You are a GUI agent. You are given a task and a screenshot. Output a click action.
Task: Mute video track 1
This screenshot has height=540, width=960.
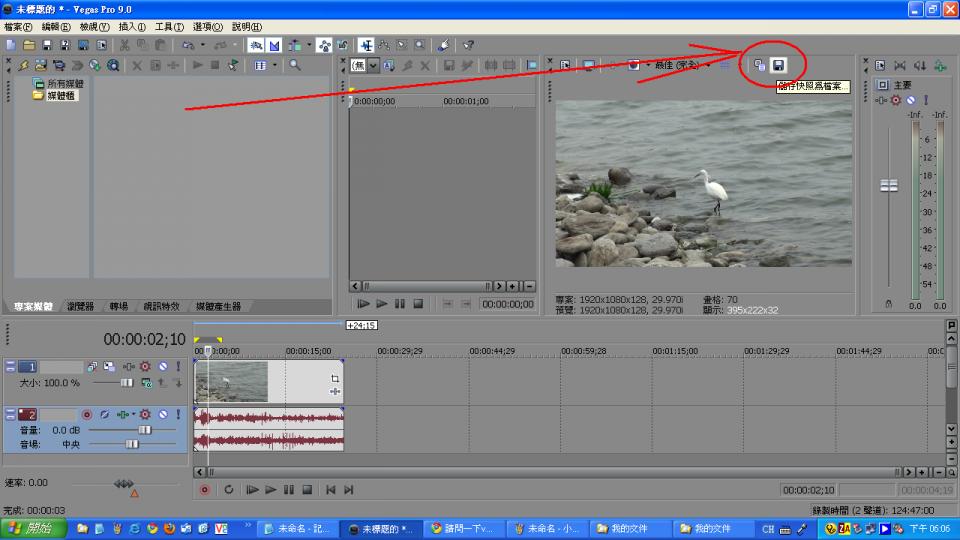(x=162, y=367)
